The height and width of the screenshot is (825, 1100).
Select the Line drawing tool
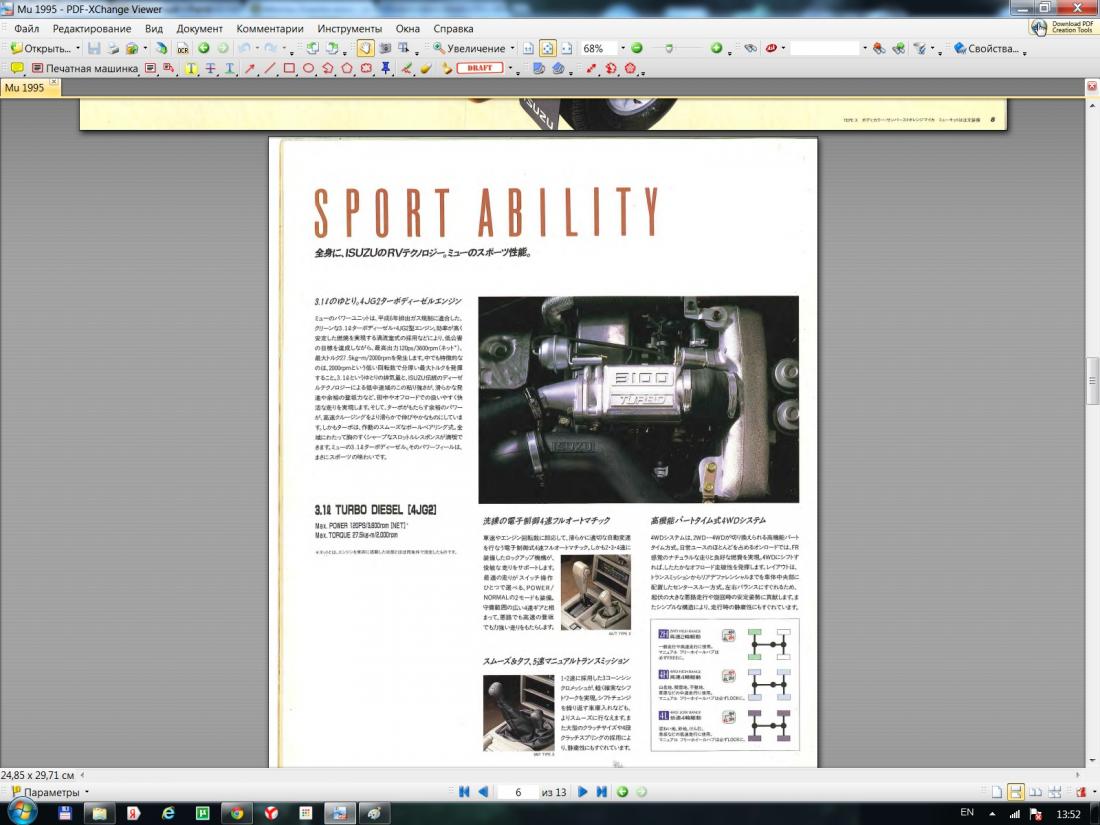(x=269, y=68)
